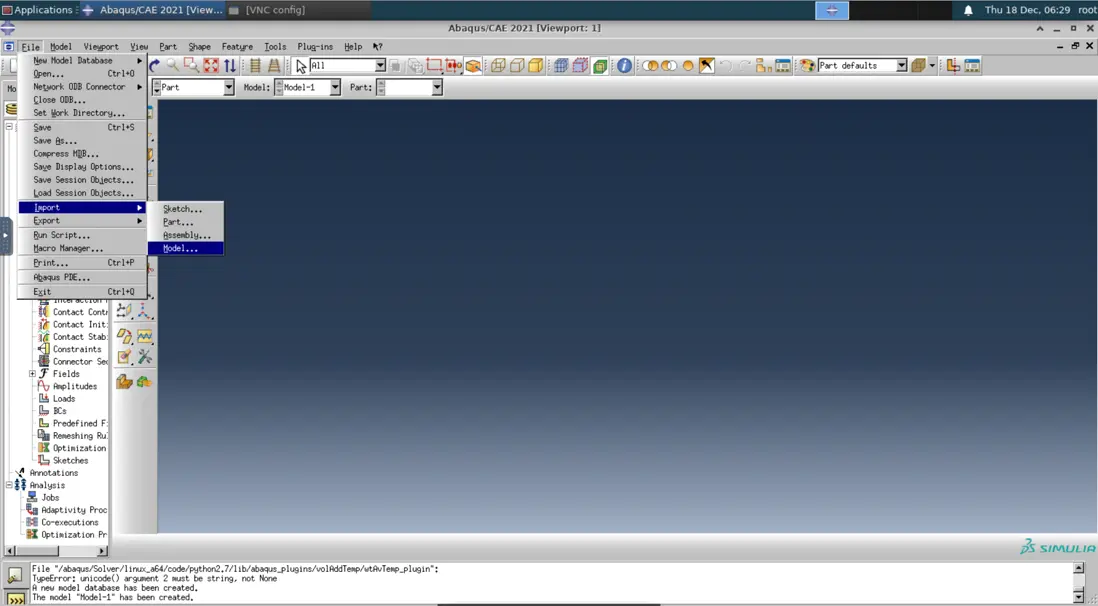Click the color palette icon

pyautogui.click(x=806, y=66)
